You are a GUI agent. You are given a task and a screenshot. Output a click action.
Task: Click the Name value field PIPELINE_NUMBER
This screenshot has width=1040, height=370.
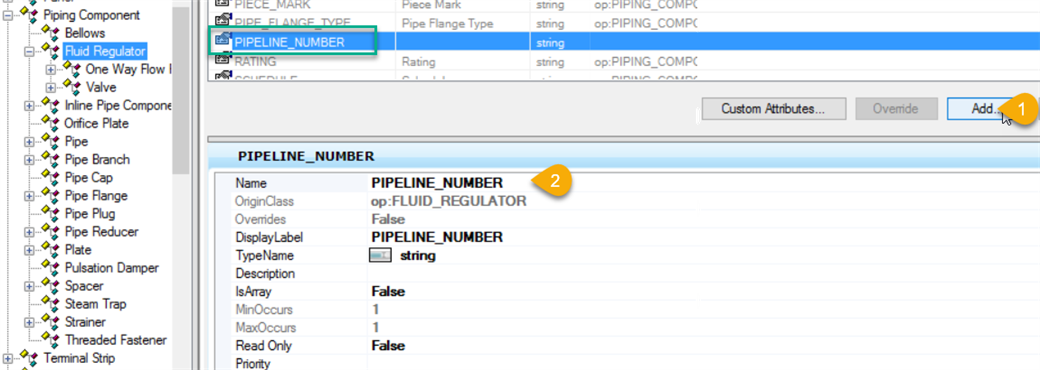point(437,183)
